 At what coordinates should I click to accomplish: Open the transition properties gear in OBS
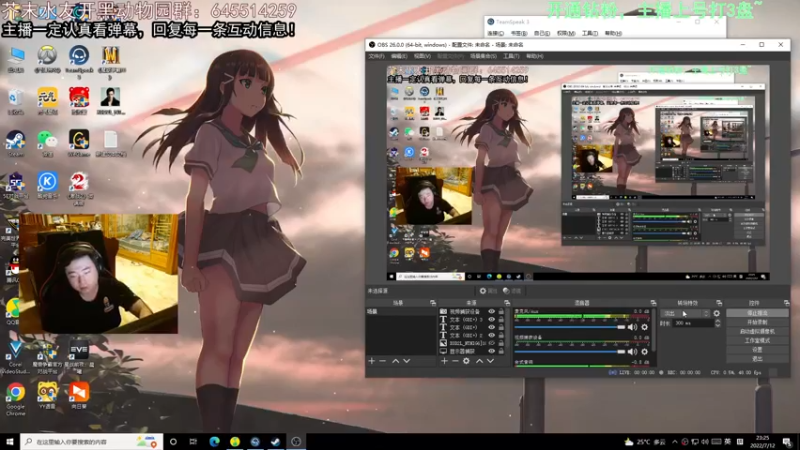pos(716,313)
